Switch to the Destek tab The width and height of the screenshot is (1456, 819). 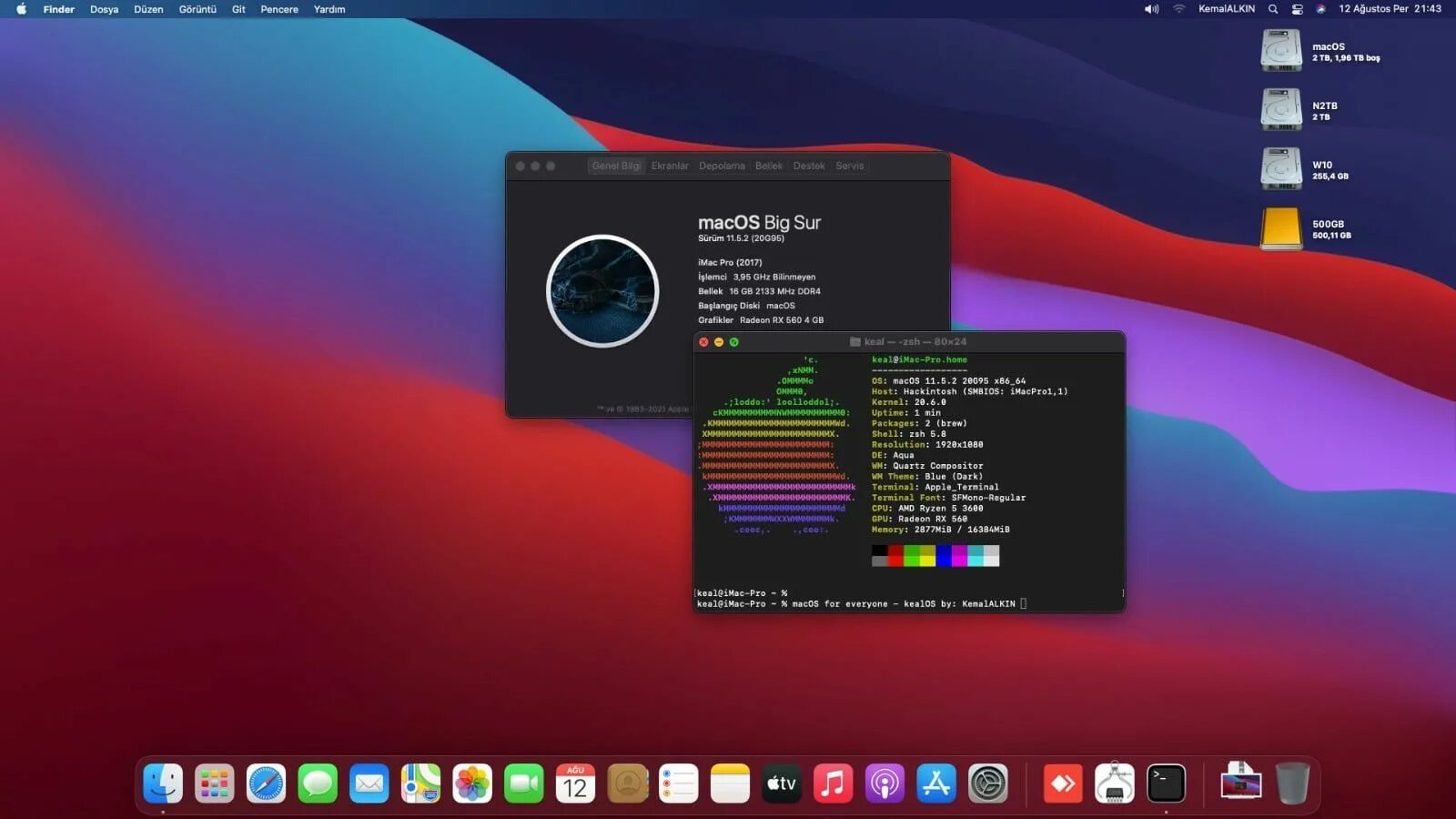coord(809,166)
